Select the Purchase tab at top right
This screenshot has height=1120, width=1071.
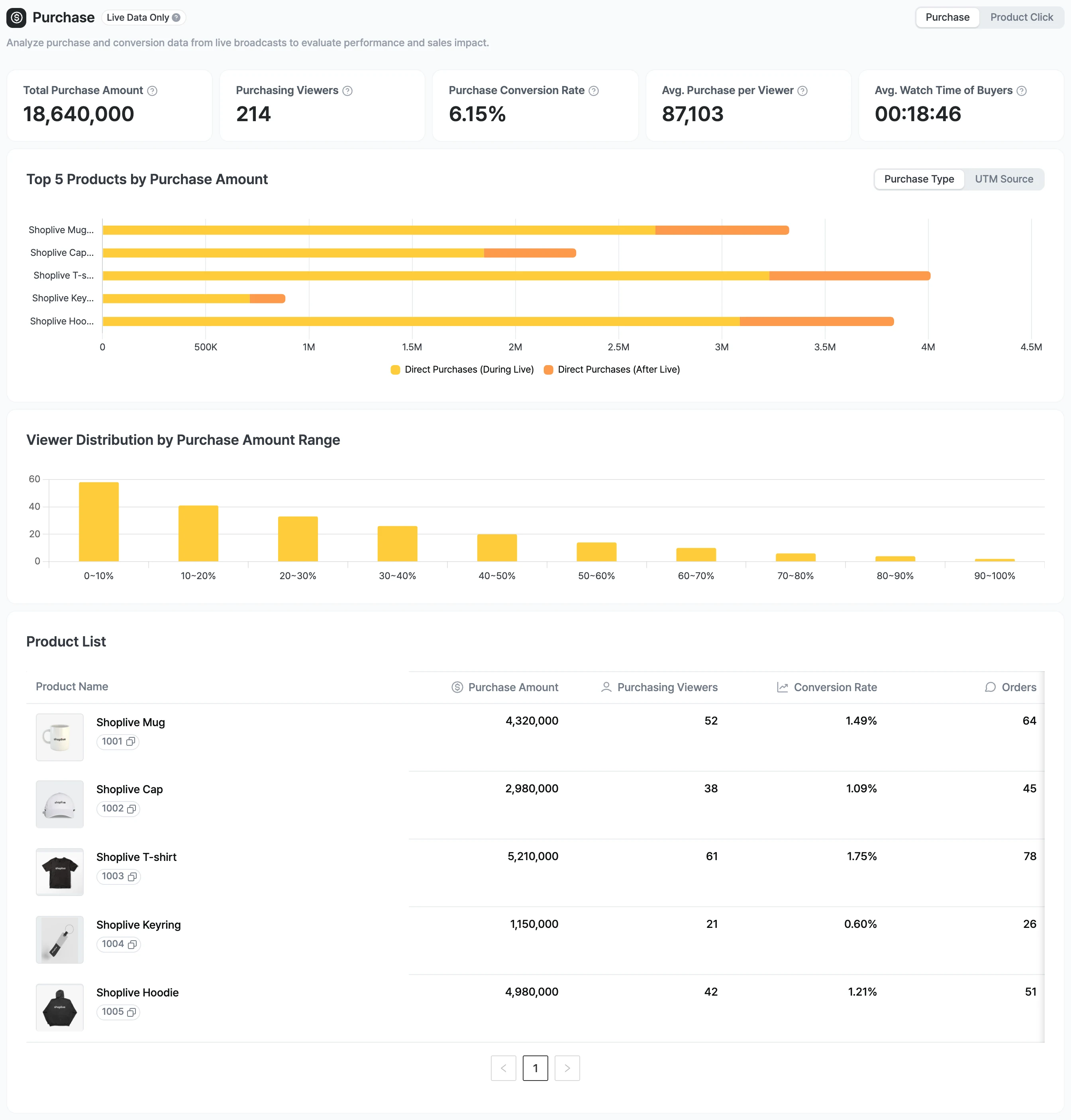tap(948, 18)
